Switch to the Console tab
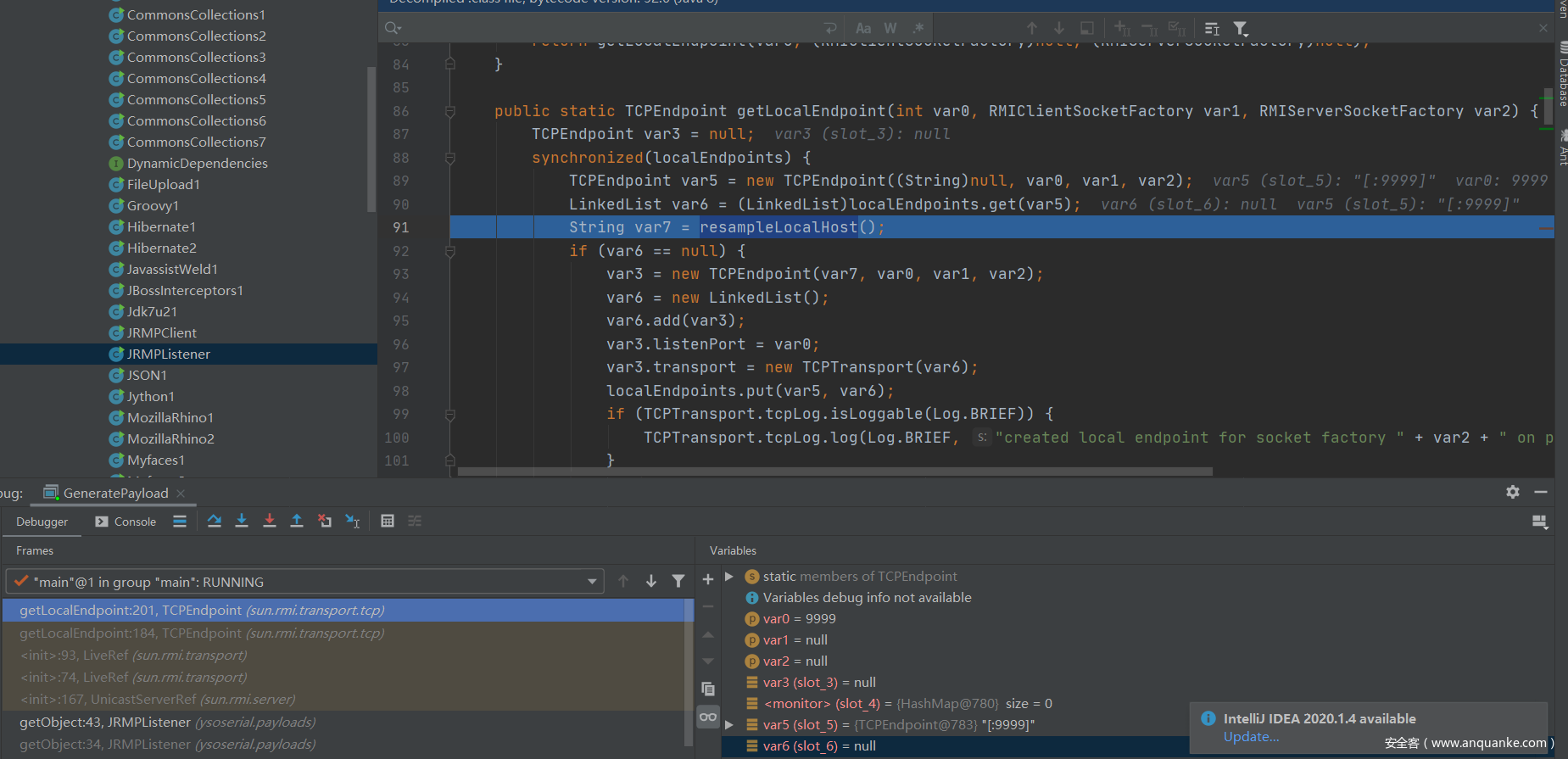This screenshot has height=759, width=1568. pyautogui.click(x=126, y=522)
